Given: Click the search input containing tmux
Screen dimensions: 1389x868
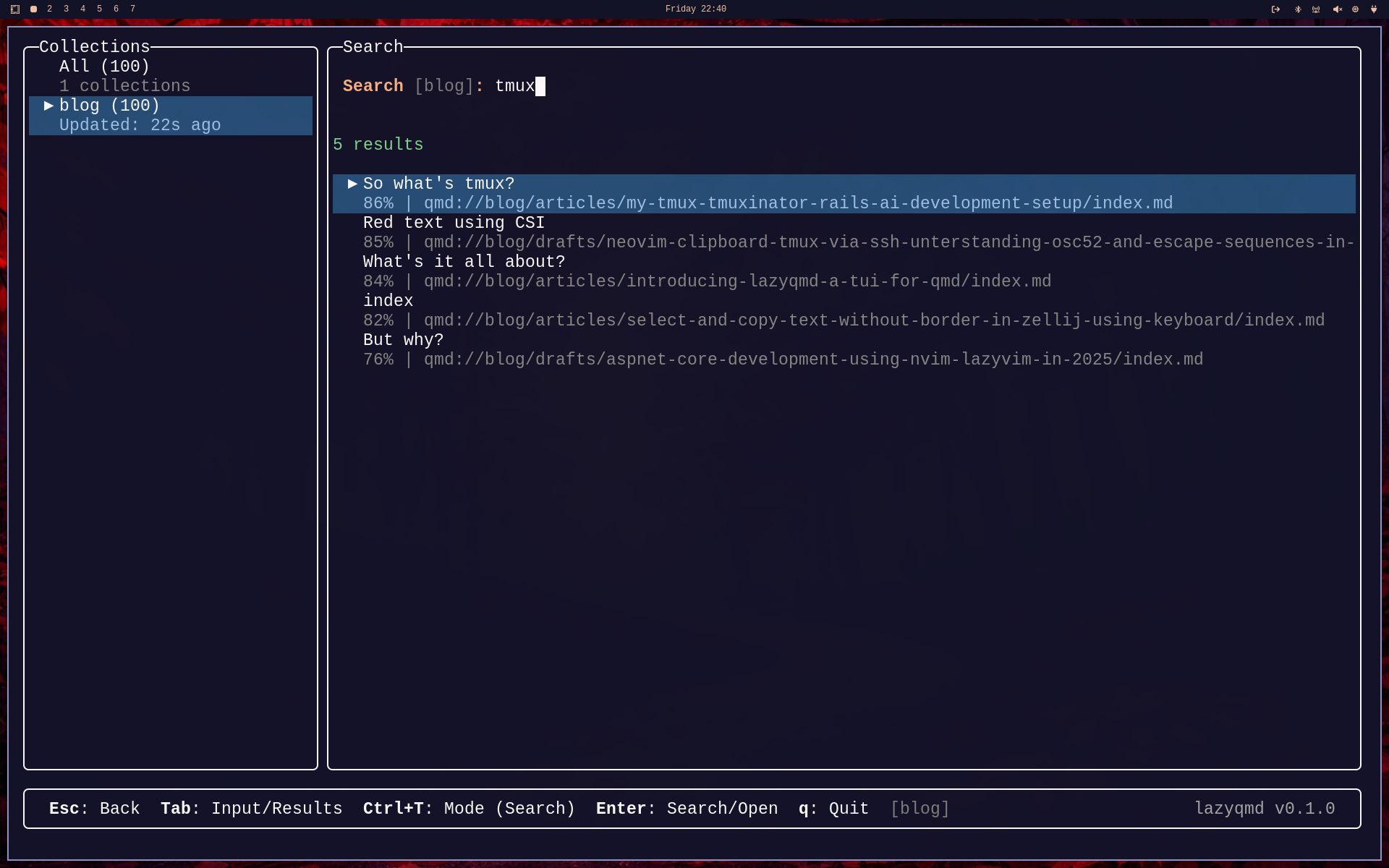Looking at the screenshot, I should (514, 86).
